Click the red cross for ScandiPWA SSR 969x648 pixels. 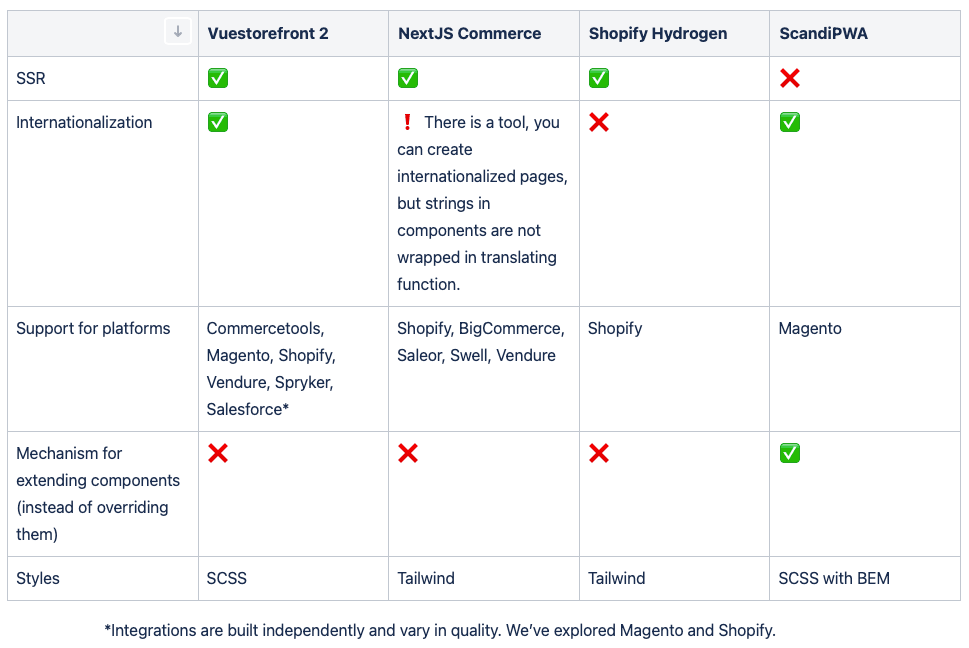tap(790, 78)
